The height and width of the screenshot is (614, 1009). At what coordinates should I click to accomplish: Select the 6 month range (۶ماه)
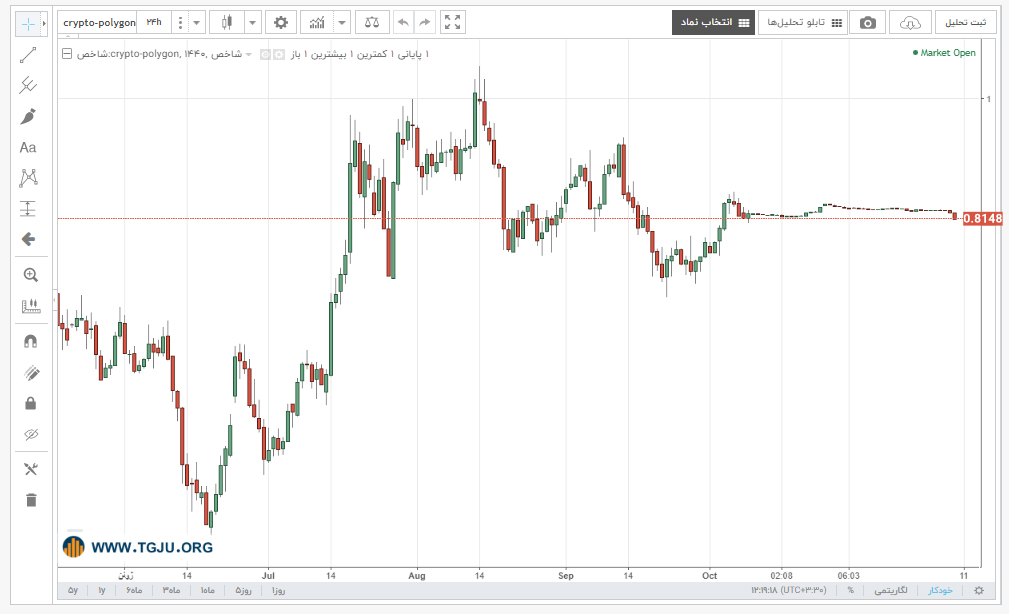point(134,590)
